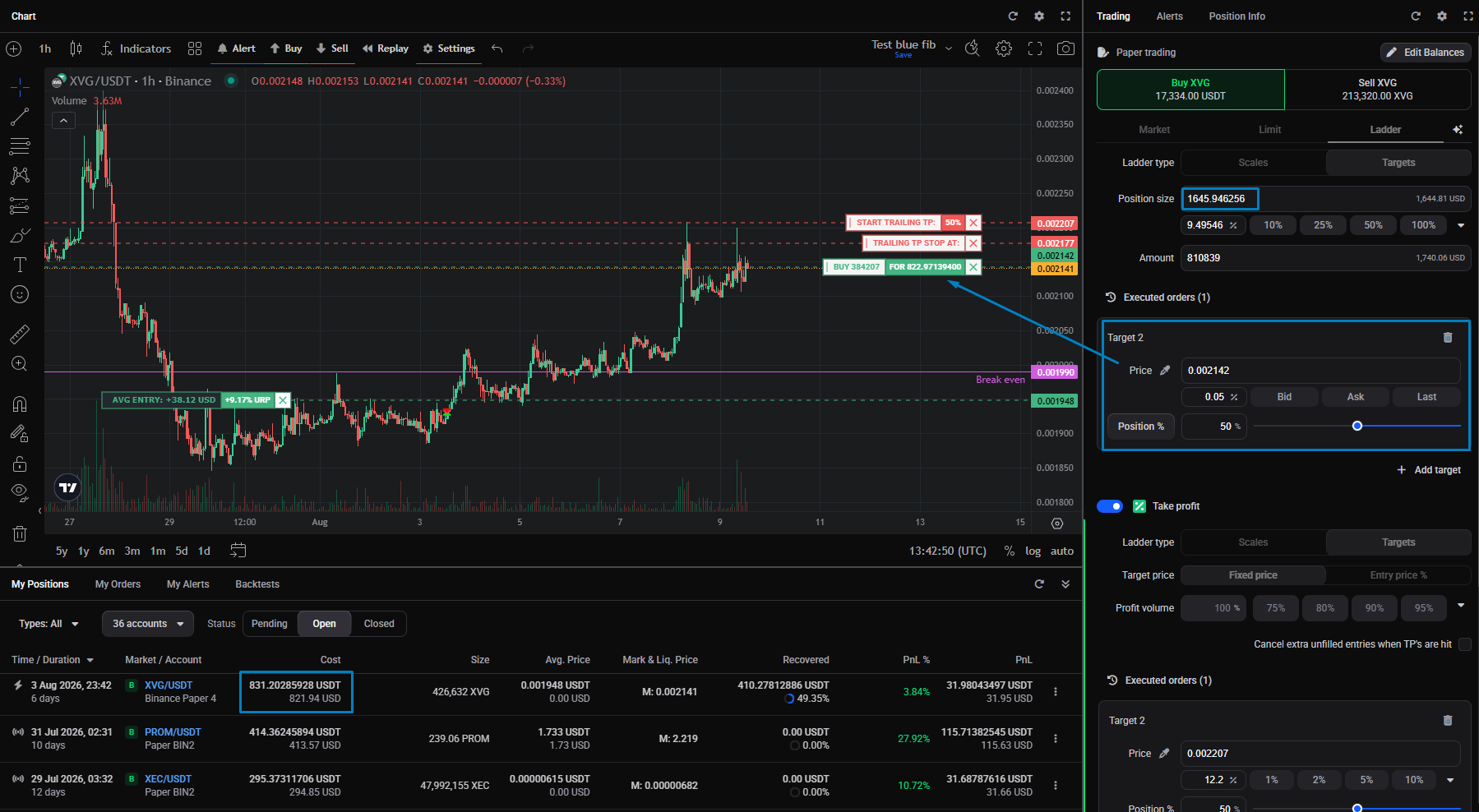Screen dimensions: 1479x812
Task: Refresh the positions table
Action: point(1039,584)
